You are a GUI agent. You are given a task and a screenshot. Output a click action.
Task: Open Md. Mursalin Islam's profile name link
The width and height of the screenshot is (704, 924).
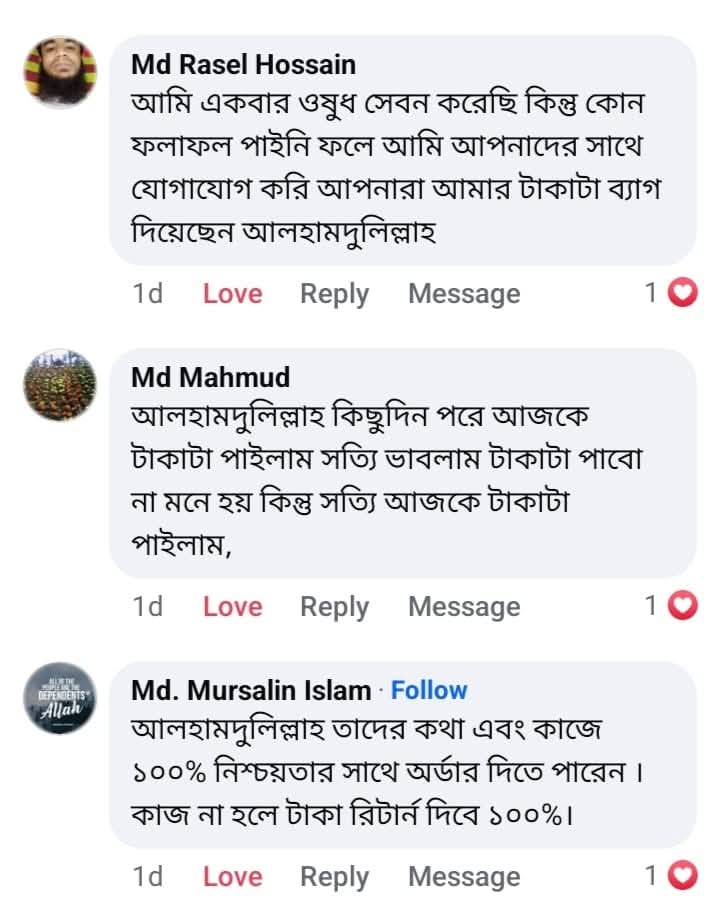(x=250, y=690)
